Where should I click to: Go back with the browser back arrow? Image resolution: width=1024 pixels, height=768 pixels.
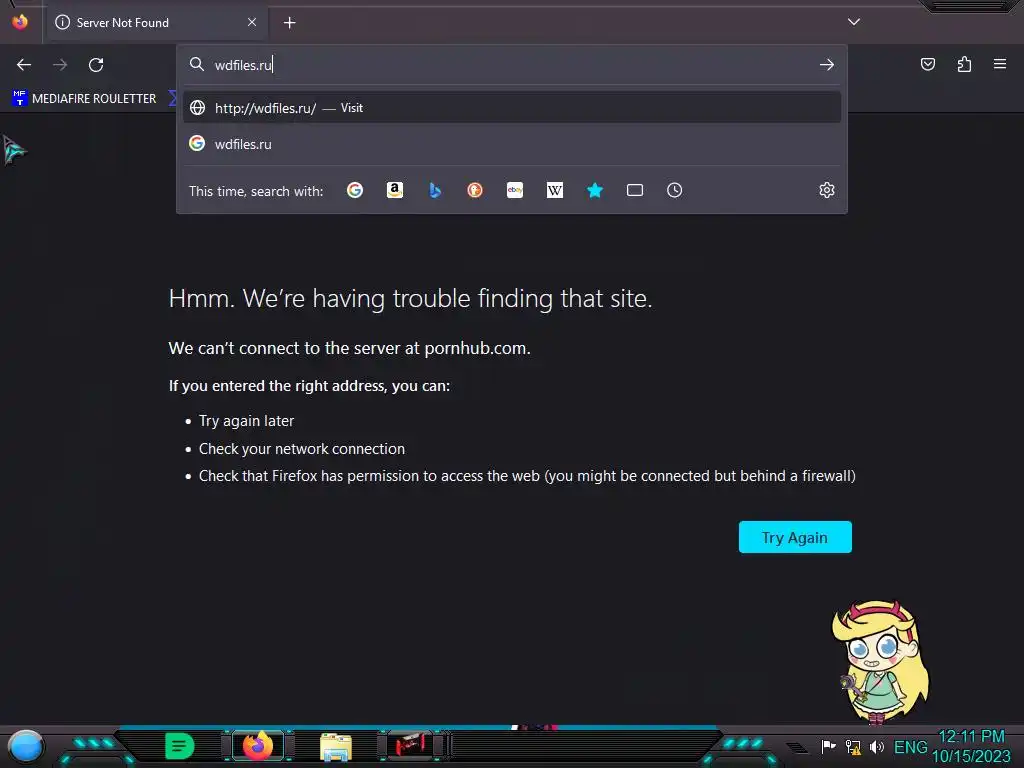click(x=24, y=65)
